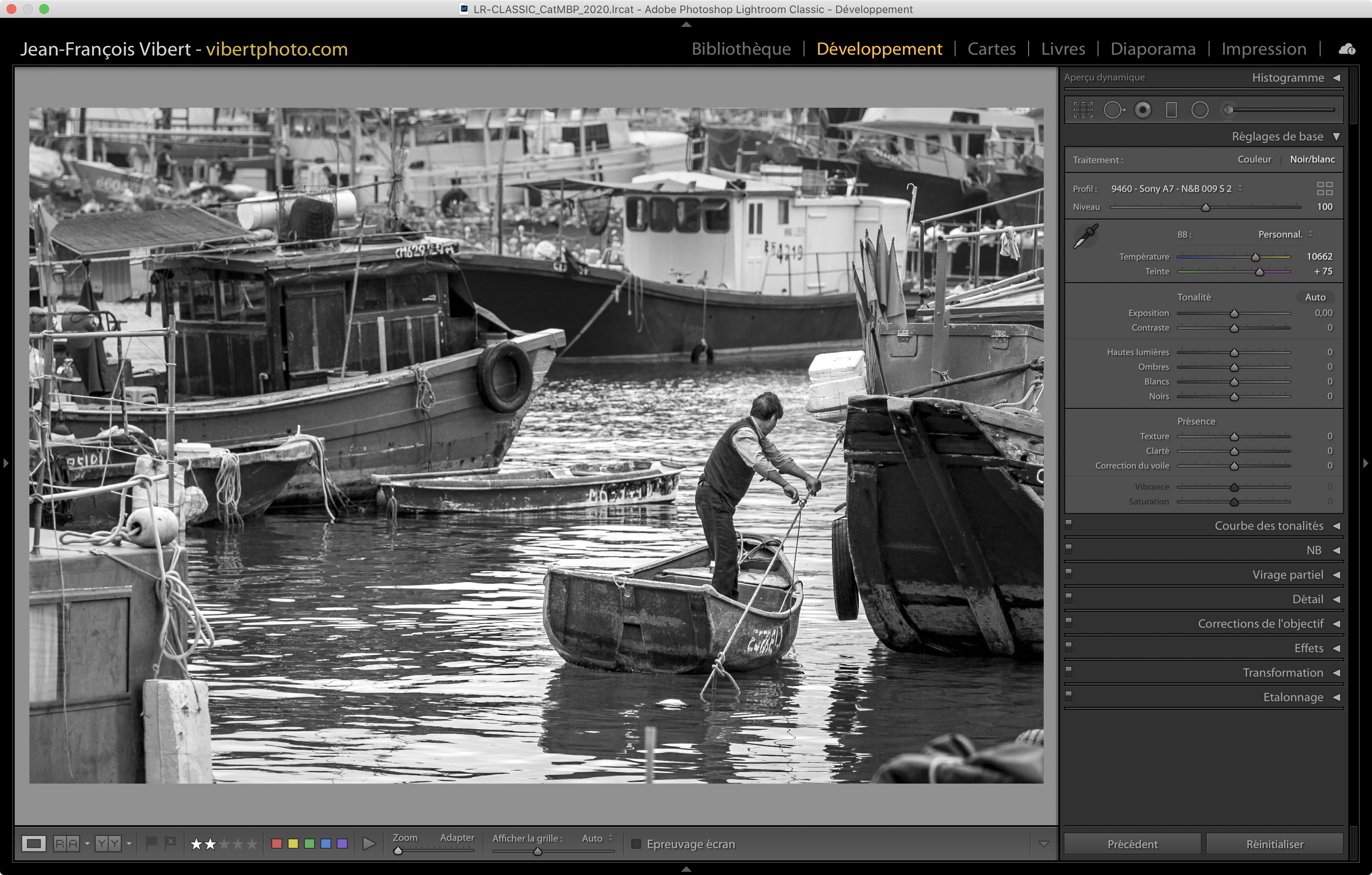The image size is (1372, 875).
Task: Select the Graduated filter tool
Action: point(1172,110)
